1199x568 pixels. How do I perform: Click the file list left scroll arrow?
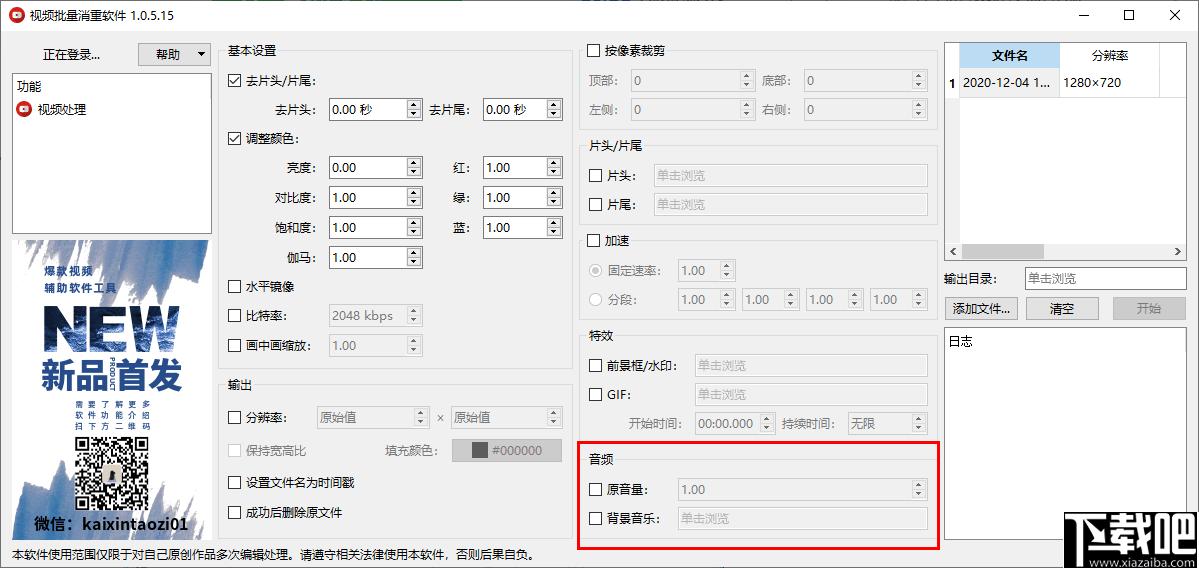[953, 252]
